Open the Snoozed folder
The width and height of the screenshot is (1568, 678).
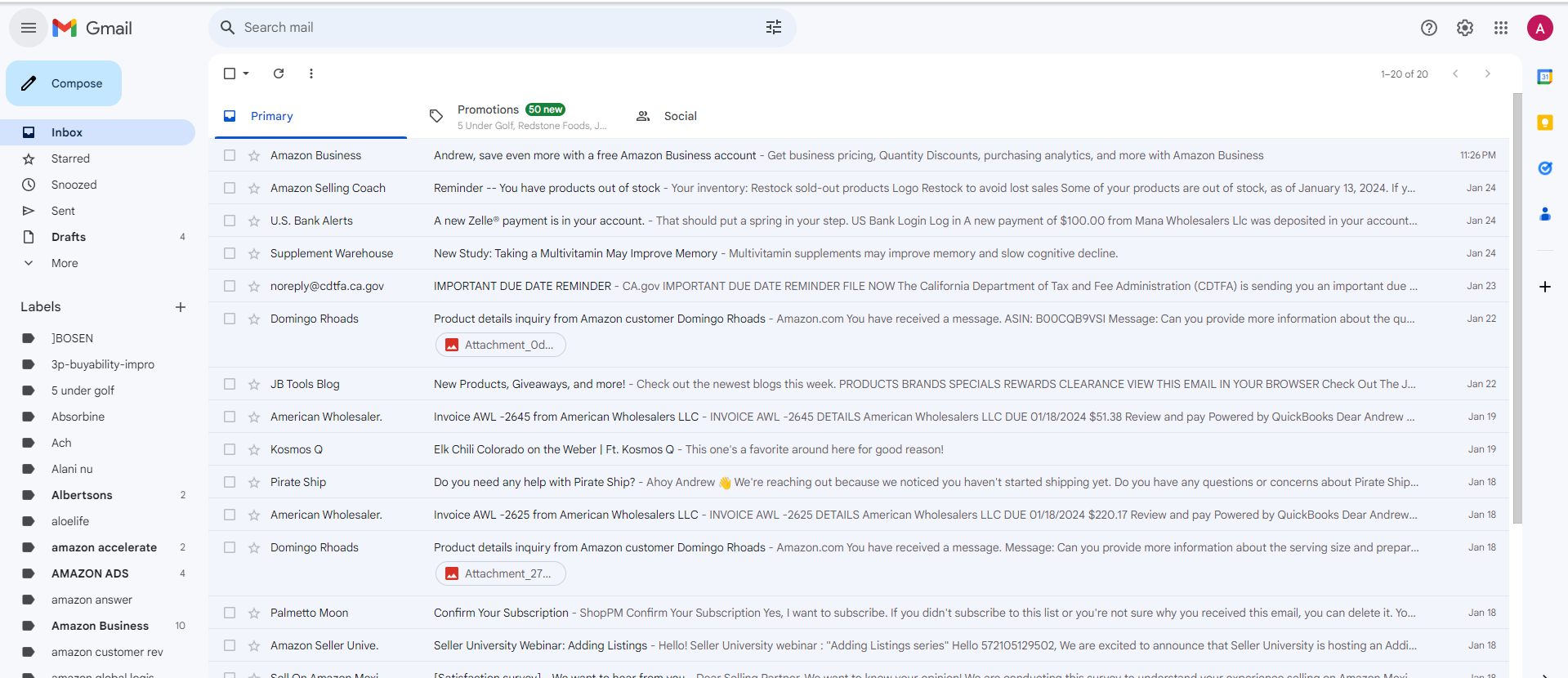97,185
